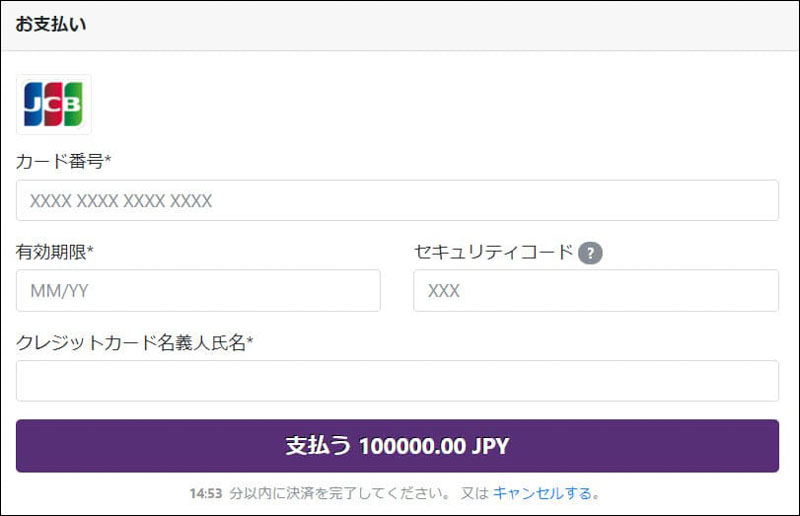
Task: Click the 分以内に決済を完了してください notice text
Action: pyautogui.click(x=333, y=493)
